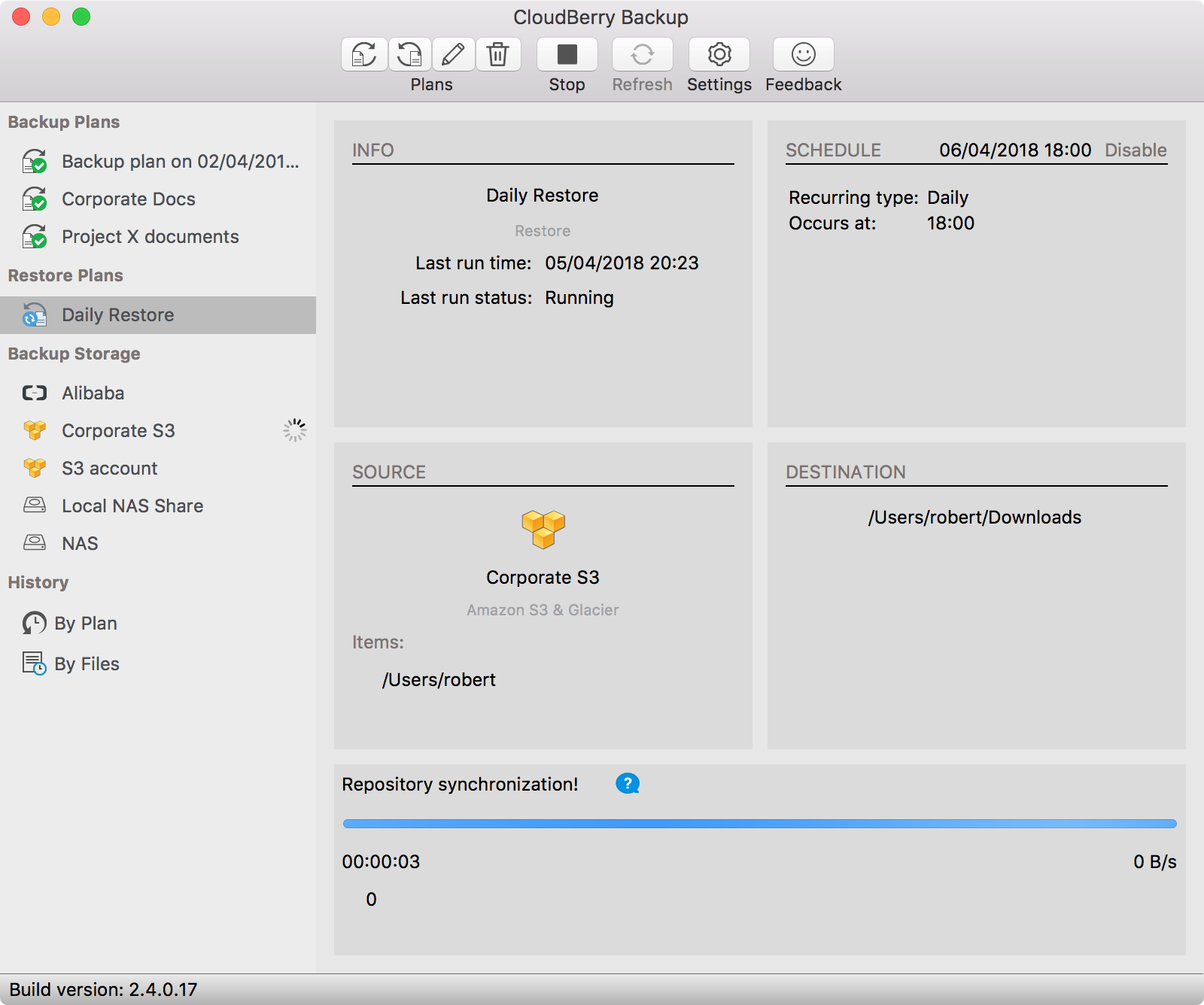This screenshot has height=1005, width=1204.
Task: Stop the running plan
Action: click(x=567, y=54)
